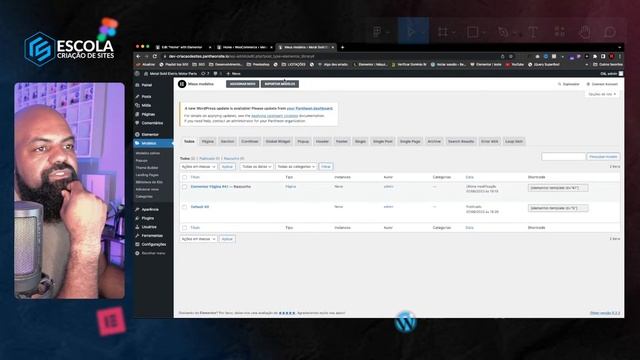Open the Ferramentas menu icon

coord(137,236)
